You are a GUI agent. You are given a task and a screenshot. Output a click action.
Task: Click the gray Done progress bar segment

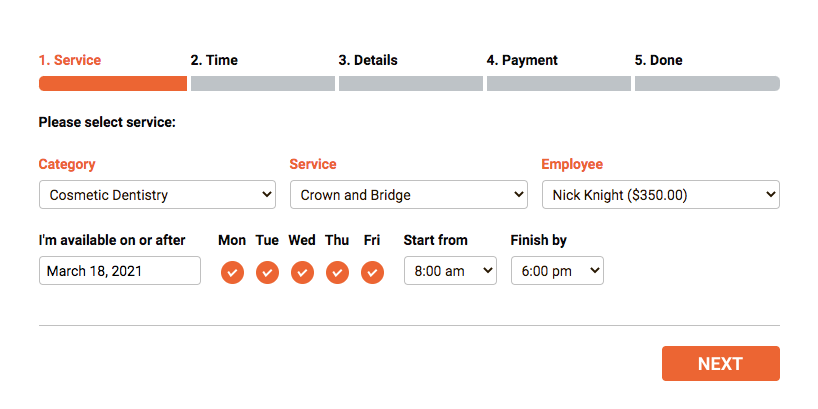click(x=707, y=83)
